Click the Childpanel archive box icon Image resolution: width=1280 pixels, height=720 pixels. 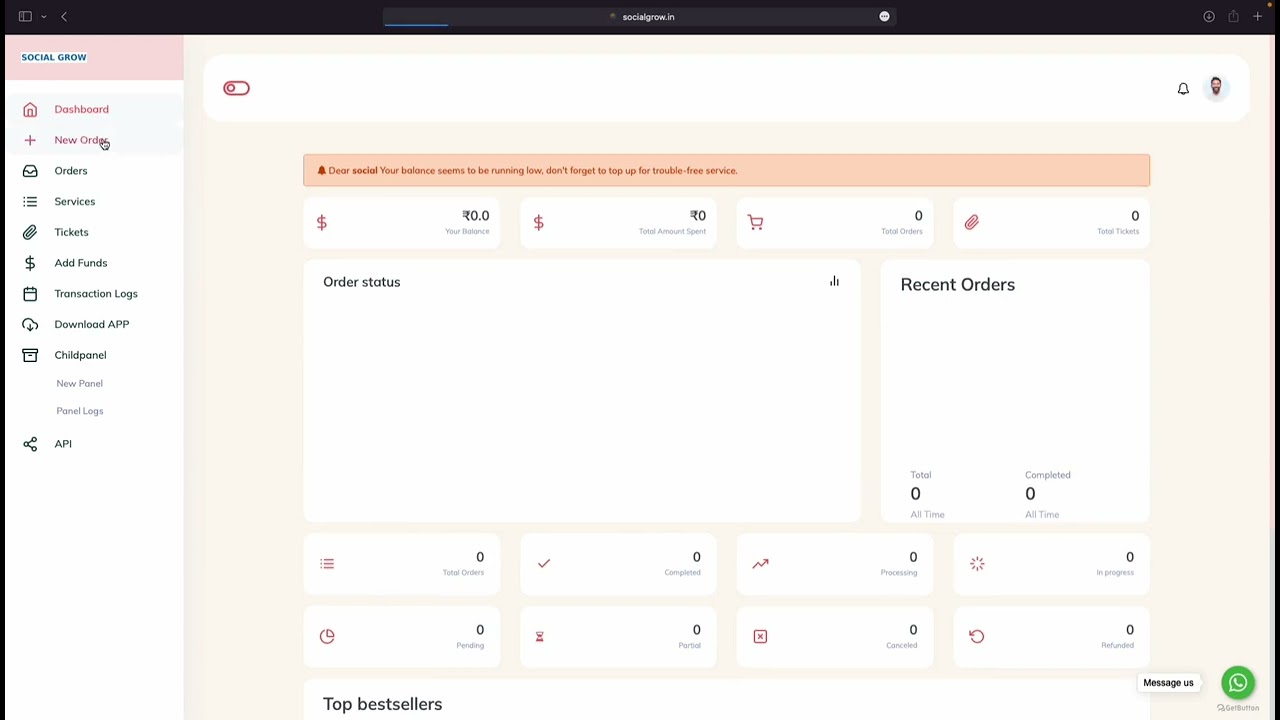point(30,355)
